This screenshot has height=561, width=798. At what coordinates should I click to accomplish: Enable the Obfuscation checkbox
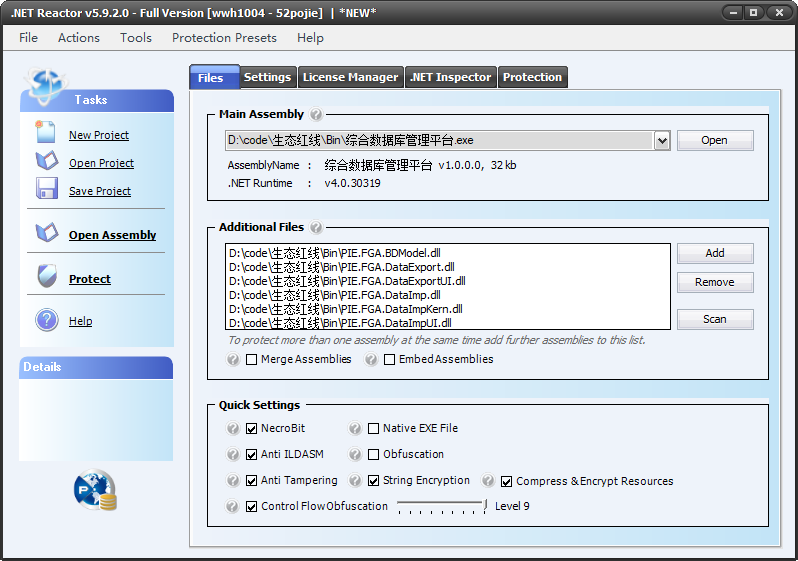[373, 455]
